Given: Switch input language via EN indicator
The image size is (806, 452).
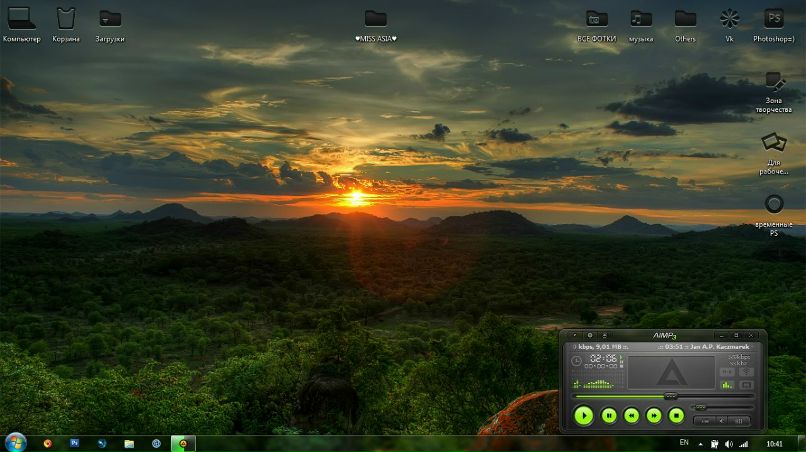Looking at the screenshot, I should [684, 442].
